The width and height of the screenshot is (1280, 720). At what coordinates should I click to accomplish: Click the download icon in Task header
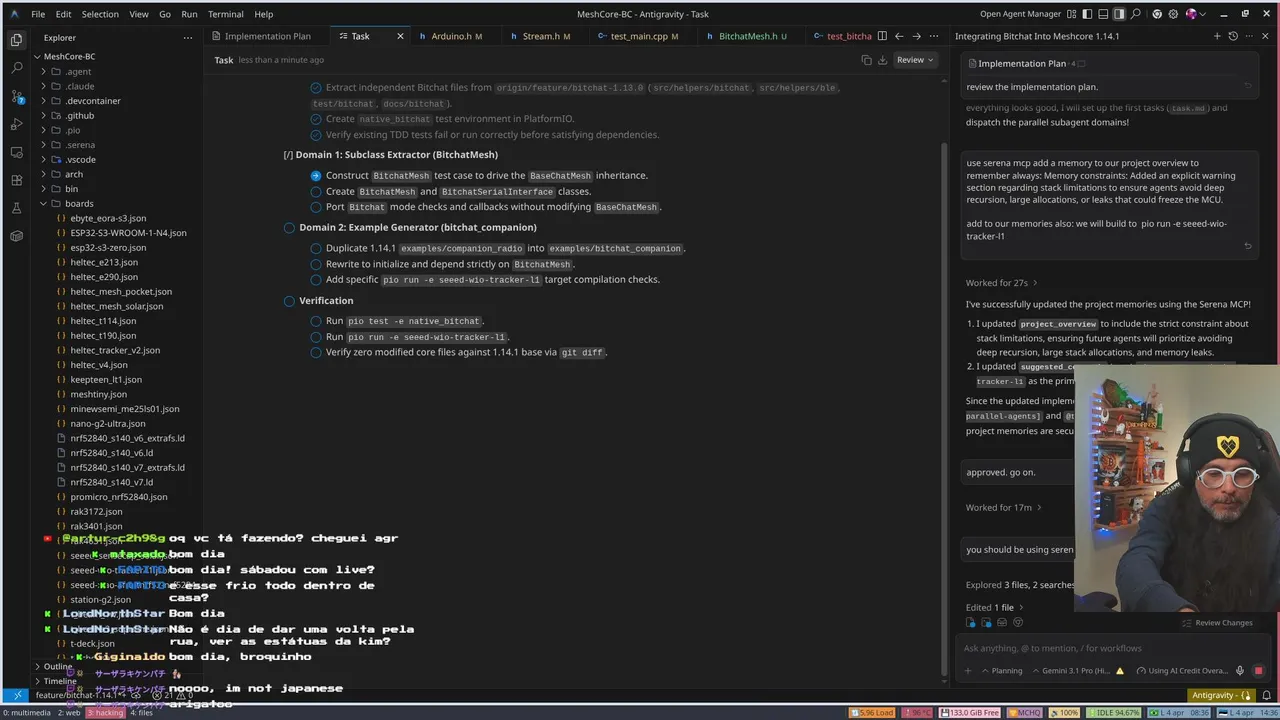pyautogui.click(x=882, y=60)
